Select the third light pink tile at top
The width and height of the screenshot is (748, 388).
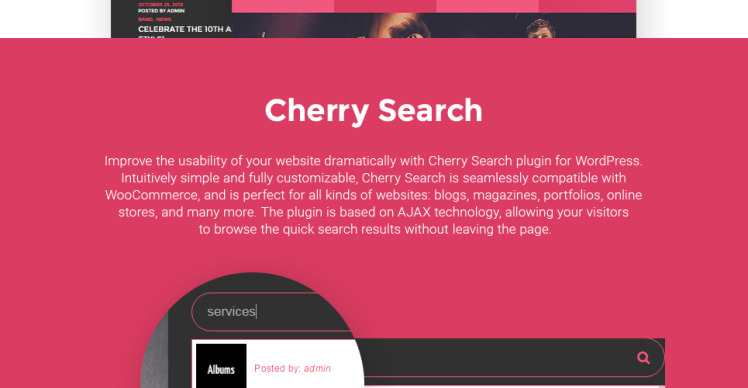(488, 6)
